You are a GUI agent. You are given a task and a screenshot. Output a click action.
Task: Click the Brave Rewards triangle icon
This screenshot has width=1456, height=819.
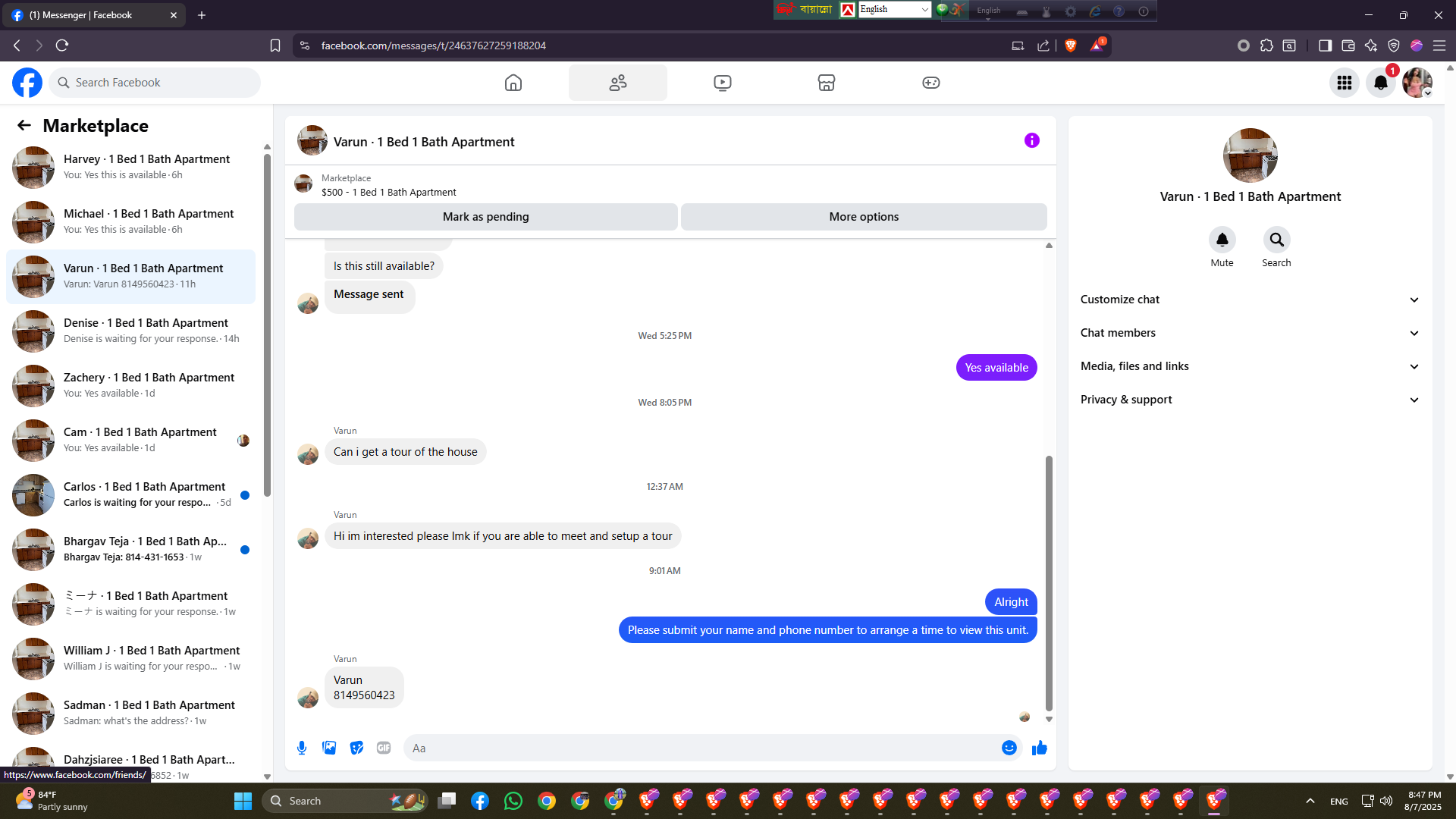tap(1097, 45)
